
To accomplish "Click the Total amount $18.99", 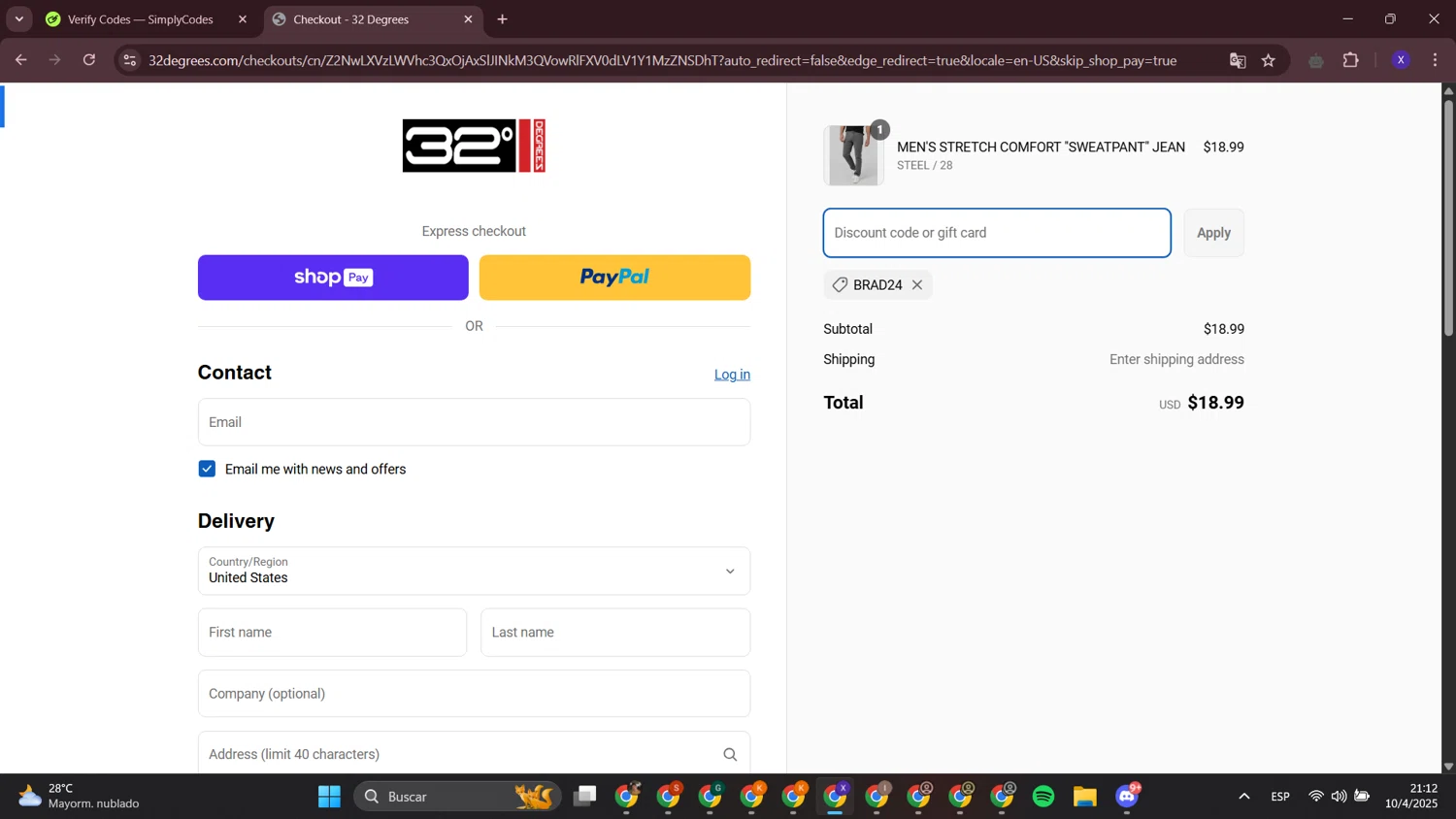I will point(1215,403).
